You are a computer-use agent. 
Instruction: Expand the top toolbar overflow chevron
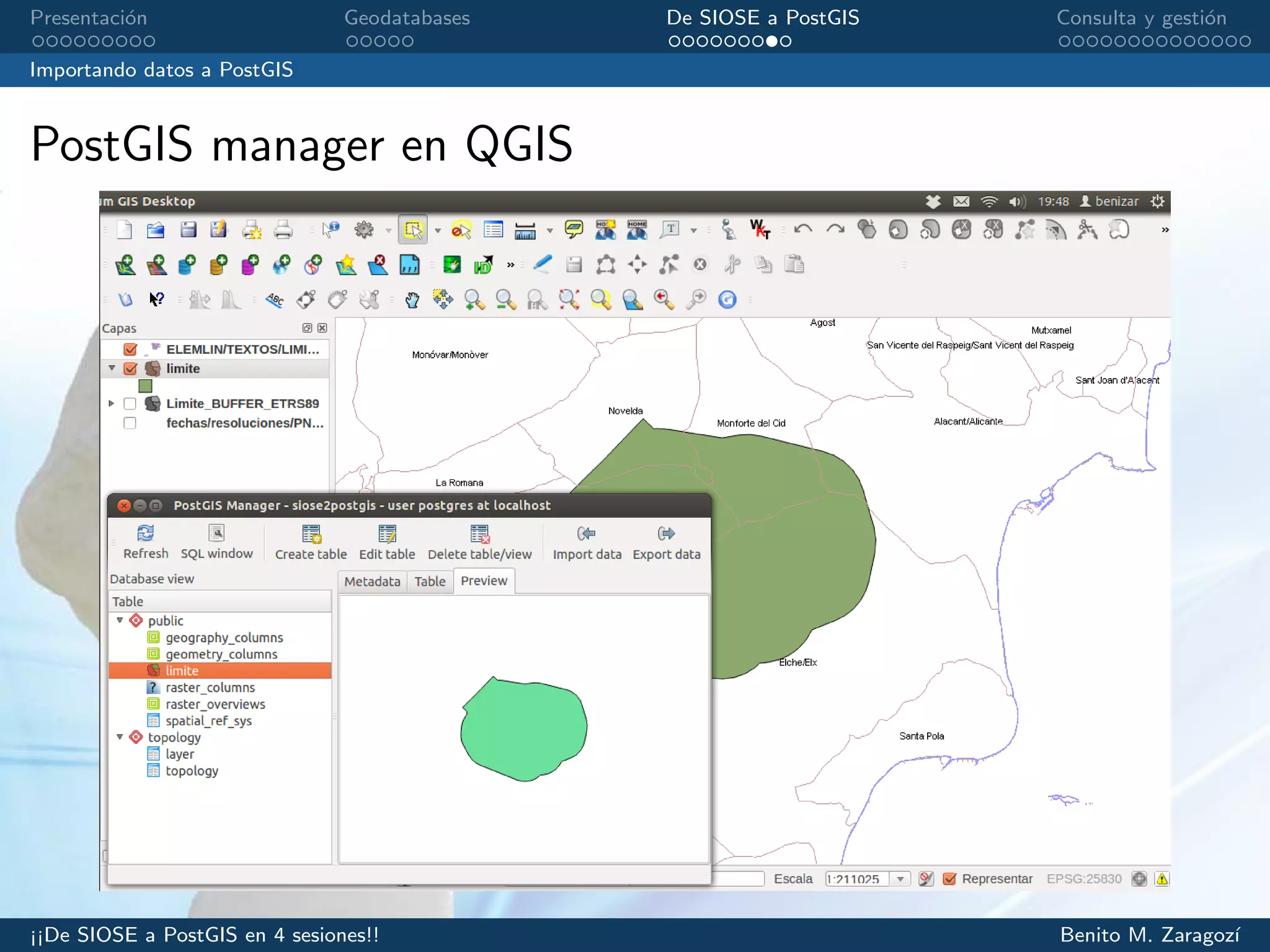pos(1165,230)
